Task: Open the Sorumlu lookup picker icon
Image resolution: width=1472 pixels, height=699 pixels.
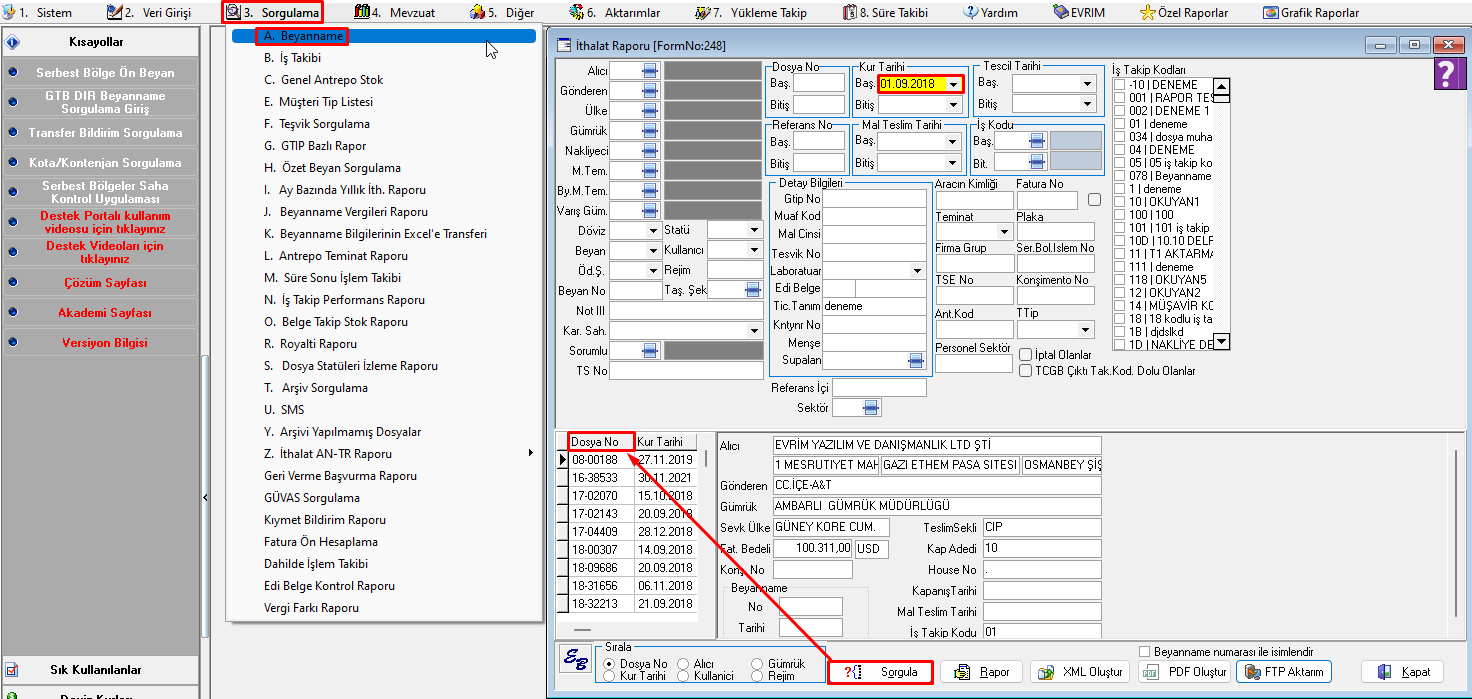Action: coord(650,350)
